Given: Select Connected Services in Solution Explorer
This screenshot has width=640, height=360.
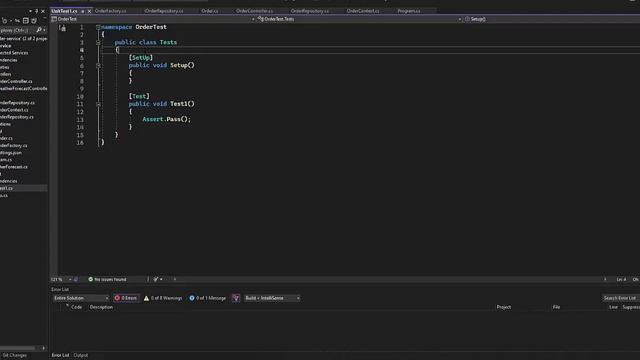Looking at the screenshot, I should 14,53.
